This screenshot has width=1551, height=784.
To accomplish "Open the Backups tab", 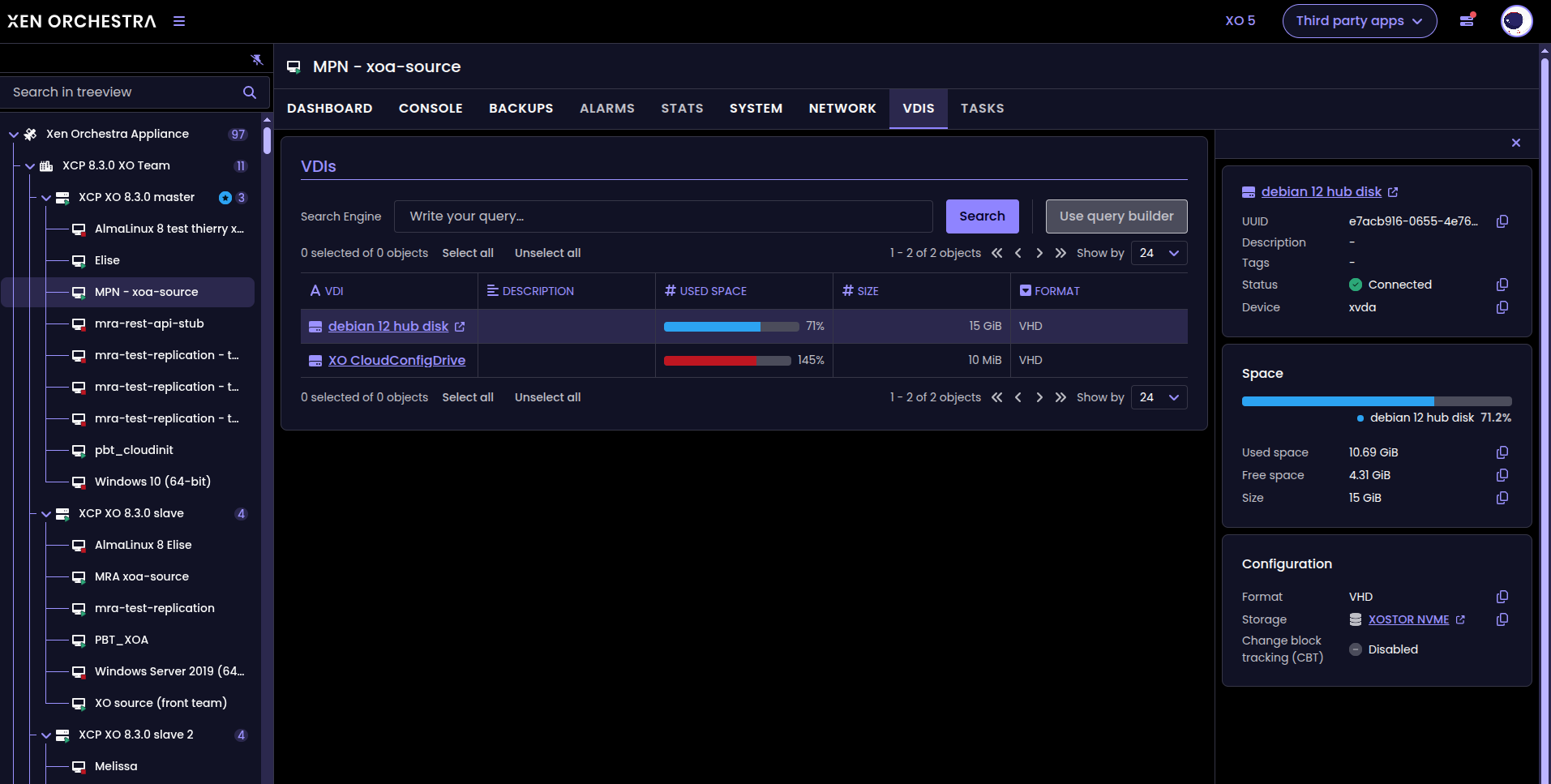I will [x=521, y=109].
